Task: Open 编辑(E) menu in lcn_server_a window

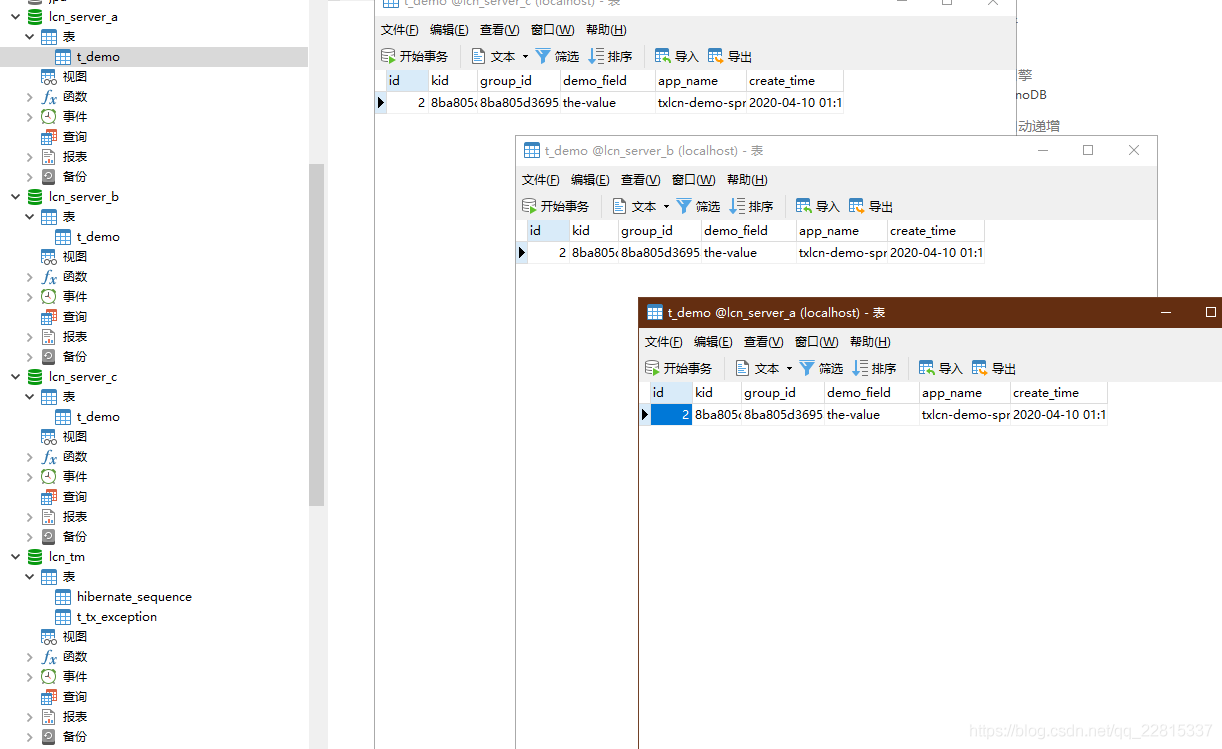Action: (713, 342)
